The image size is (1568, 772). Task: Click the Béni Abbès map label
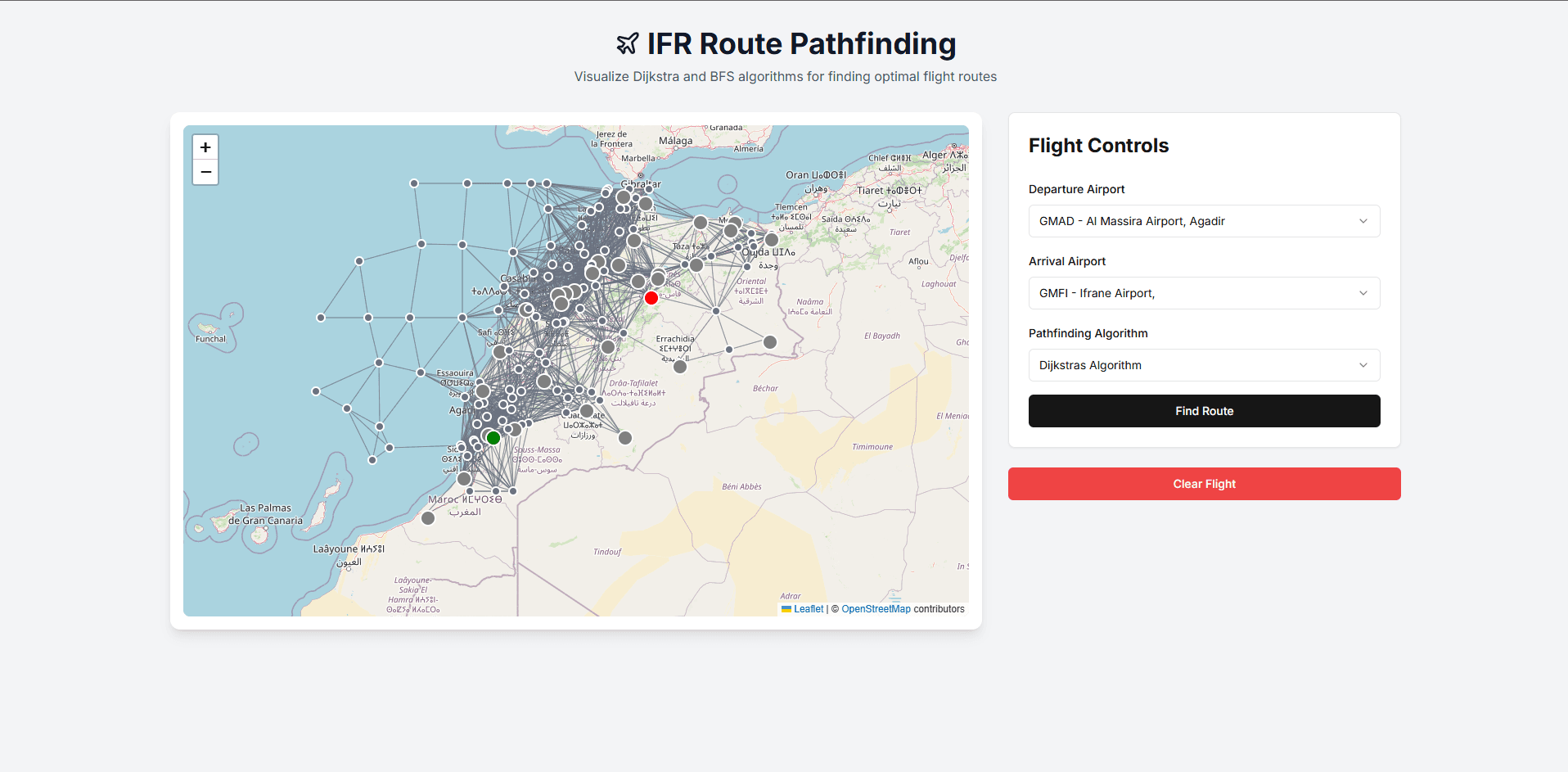pos(741,486)
